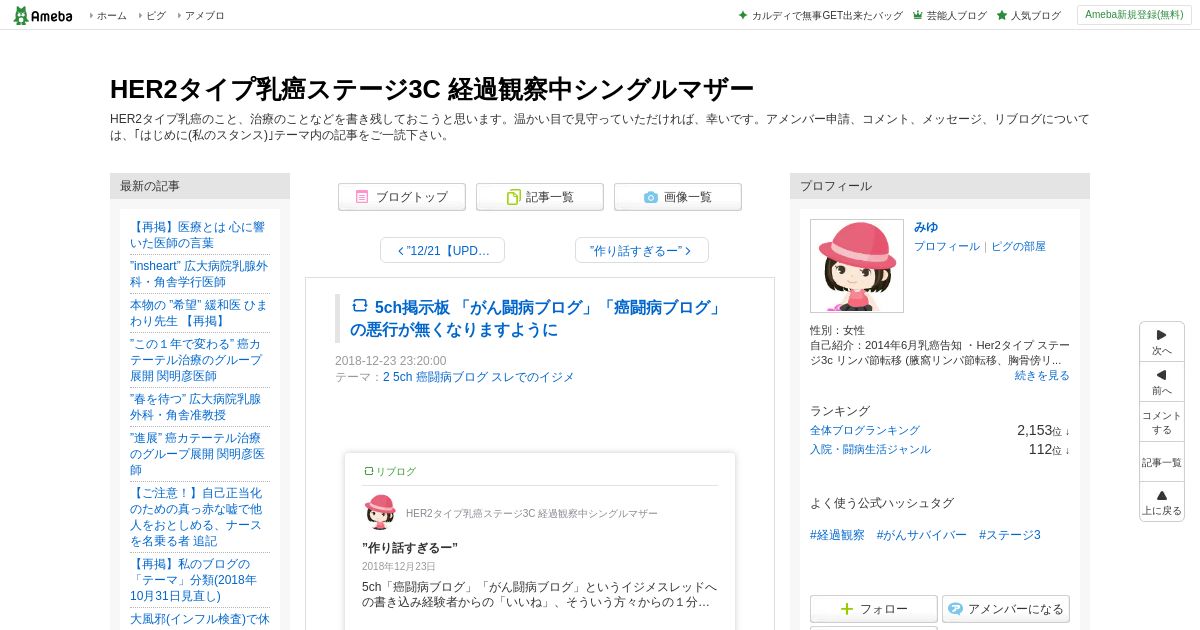Image resolution: width=1200 pixels, height=630 pixels.
Task: Click hashtag #経過観察
Action: pyautogui.click(x=837, y=535)
